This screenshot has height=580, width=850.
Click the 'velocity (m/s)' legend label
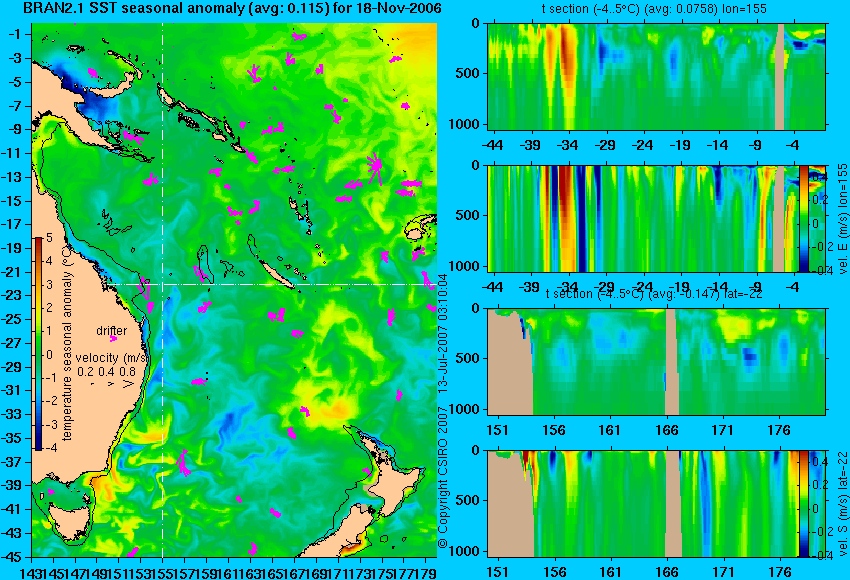point(113,358)
